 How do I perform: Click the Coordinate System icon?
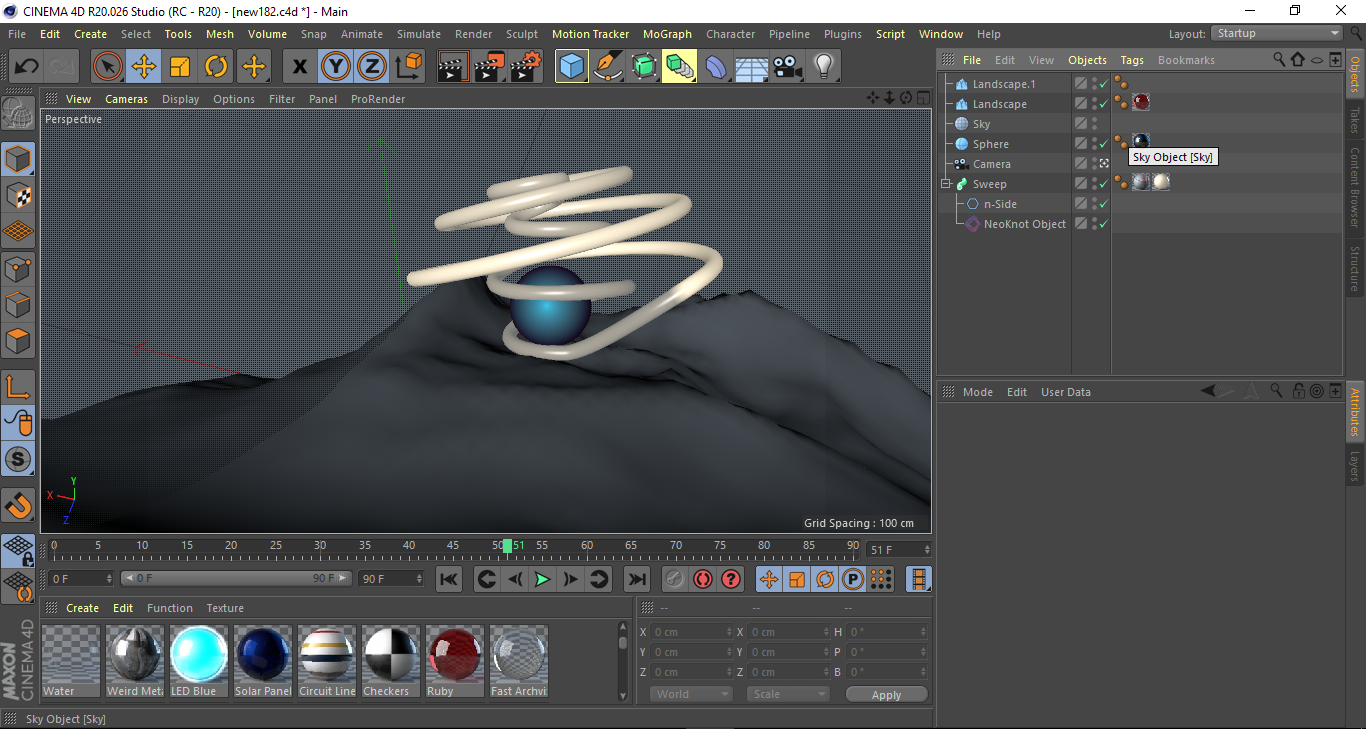pos(408,67)
